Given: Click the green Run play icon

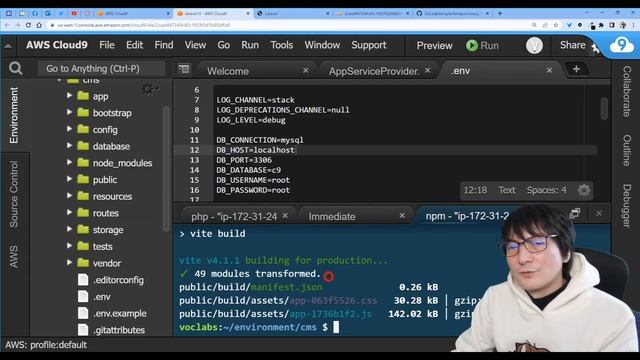Looking at the screenshot, I should pyautogui.click(x=472, y=45).
